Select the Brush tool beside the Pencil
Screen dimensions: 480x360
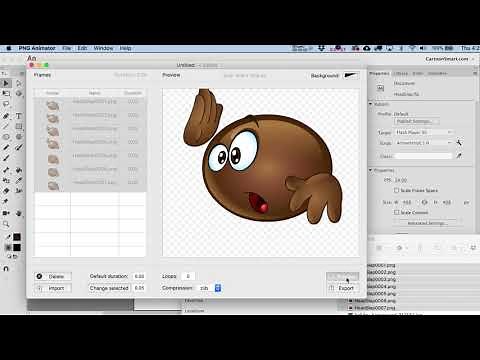(19, 147)
